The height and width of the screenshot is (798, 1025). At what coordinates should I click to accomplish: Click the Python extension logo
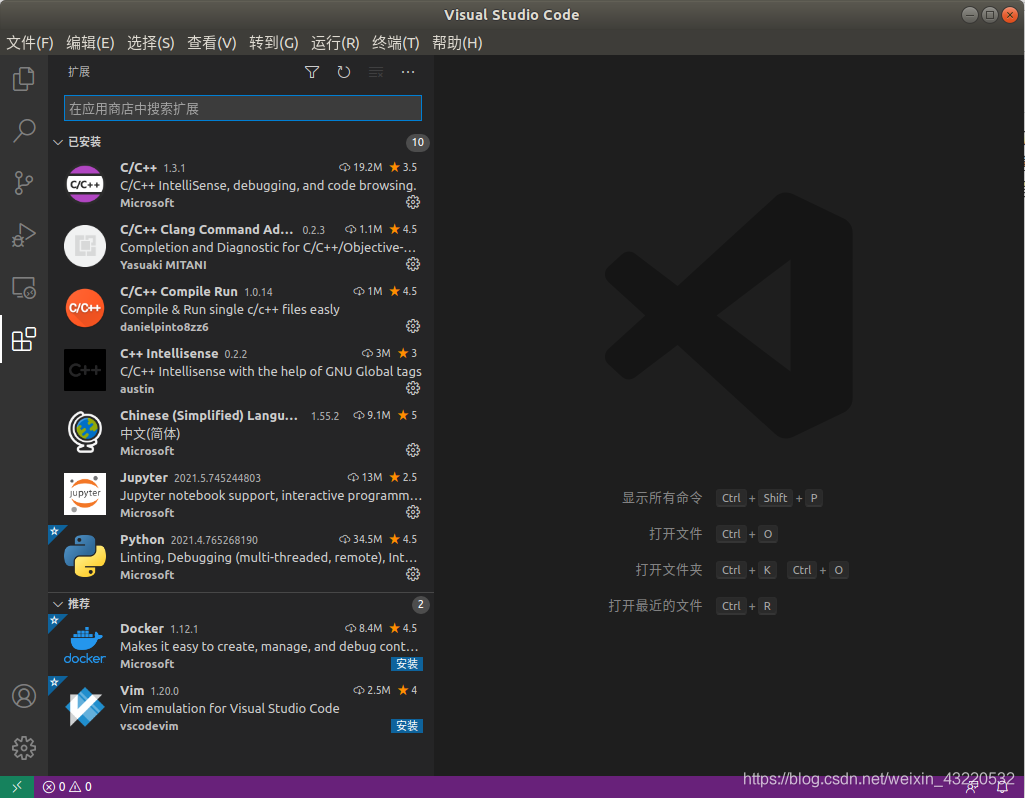(85, 556)
